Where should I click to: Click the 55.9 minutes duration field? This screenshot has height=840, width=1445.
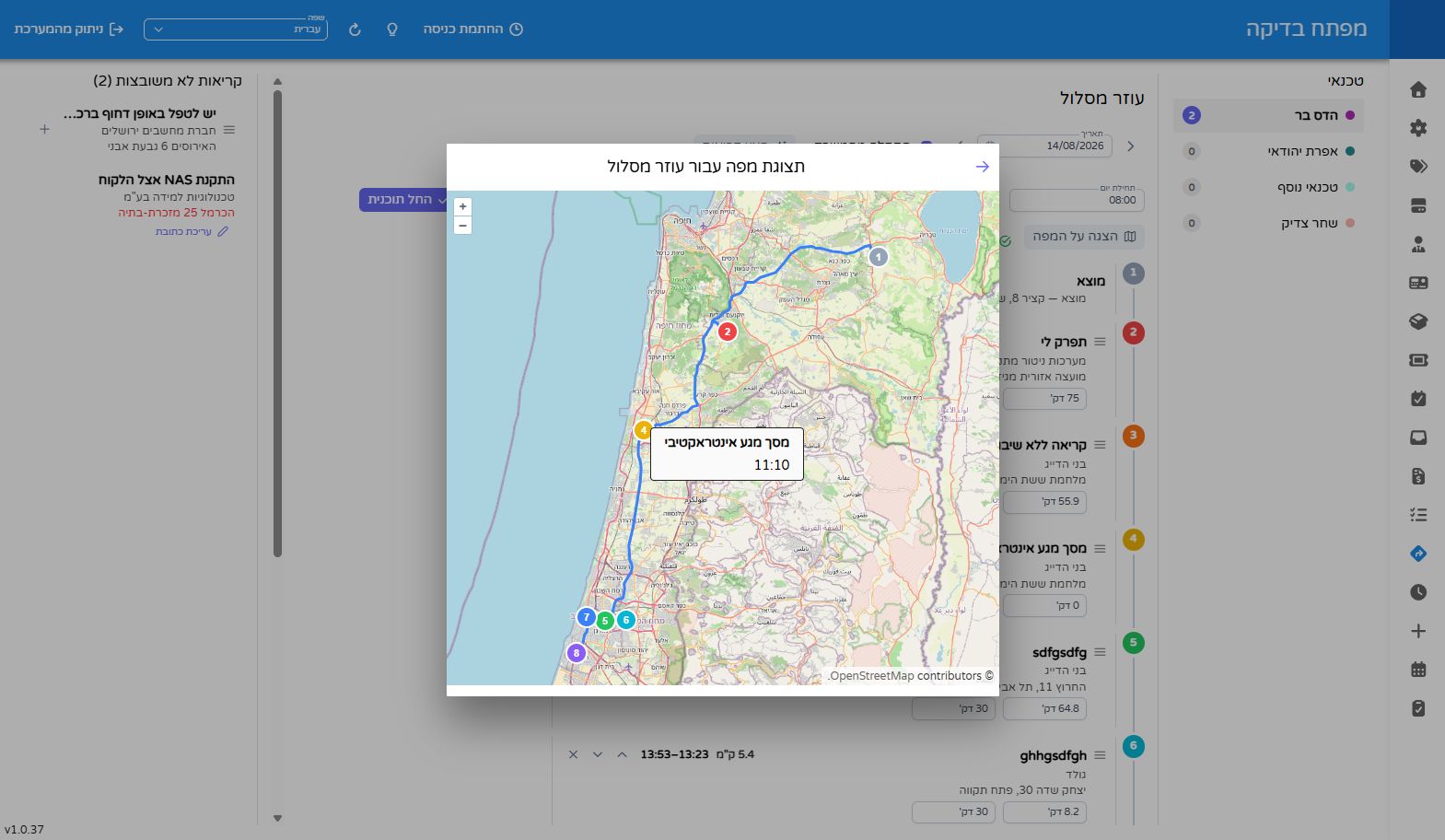[x=1044, y=502]
